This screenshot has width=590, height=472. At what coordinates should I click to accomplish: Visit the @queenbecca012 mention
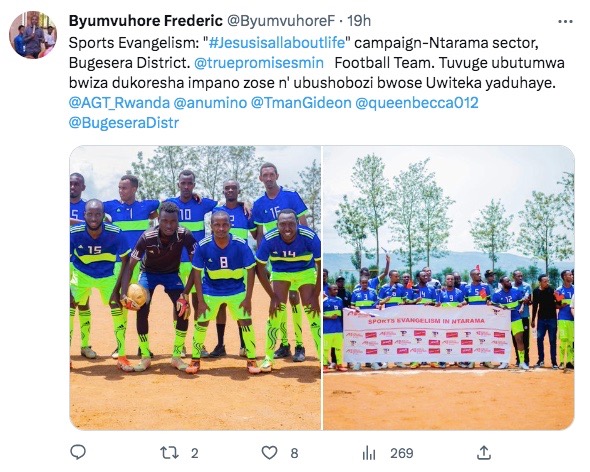tap(417, 102)
